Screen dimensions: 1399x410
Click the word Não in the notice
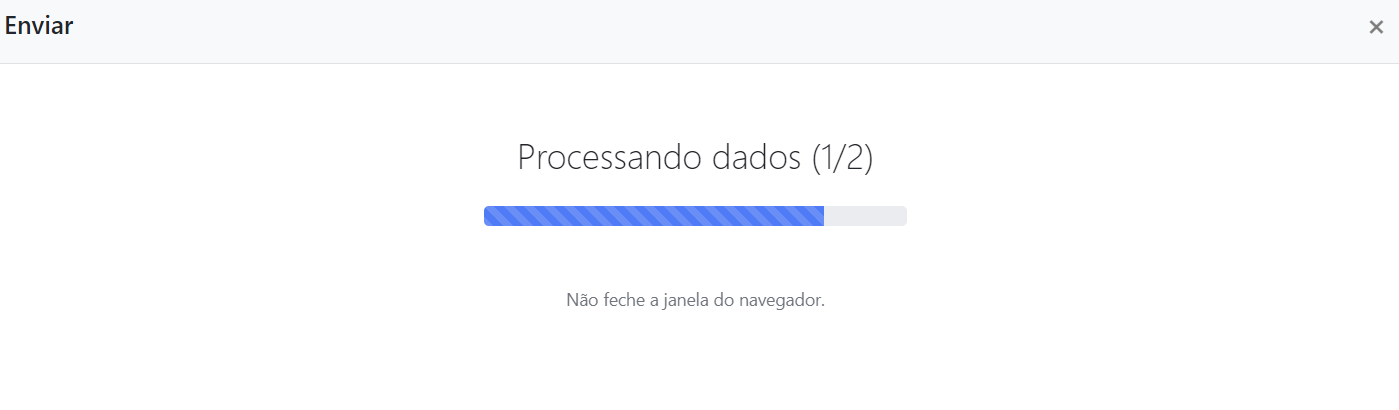tap(581, 299)
